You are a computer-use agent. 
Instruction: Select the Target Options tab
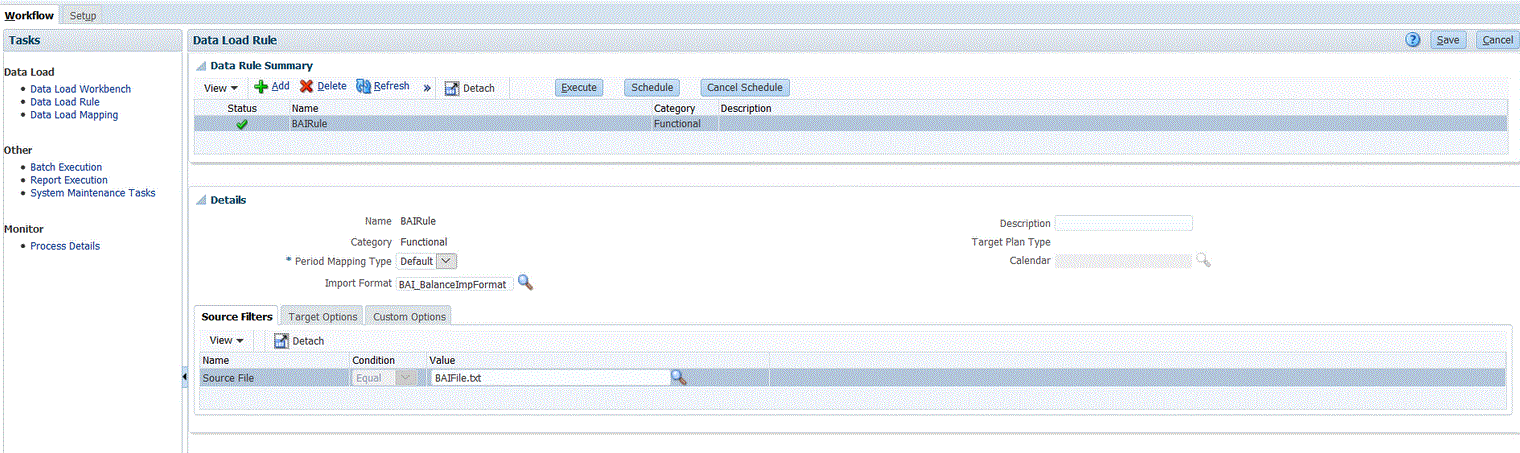(x=322, y=316)
